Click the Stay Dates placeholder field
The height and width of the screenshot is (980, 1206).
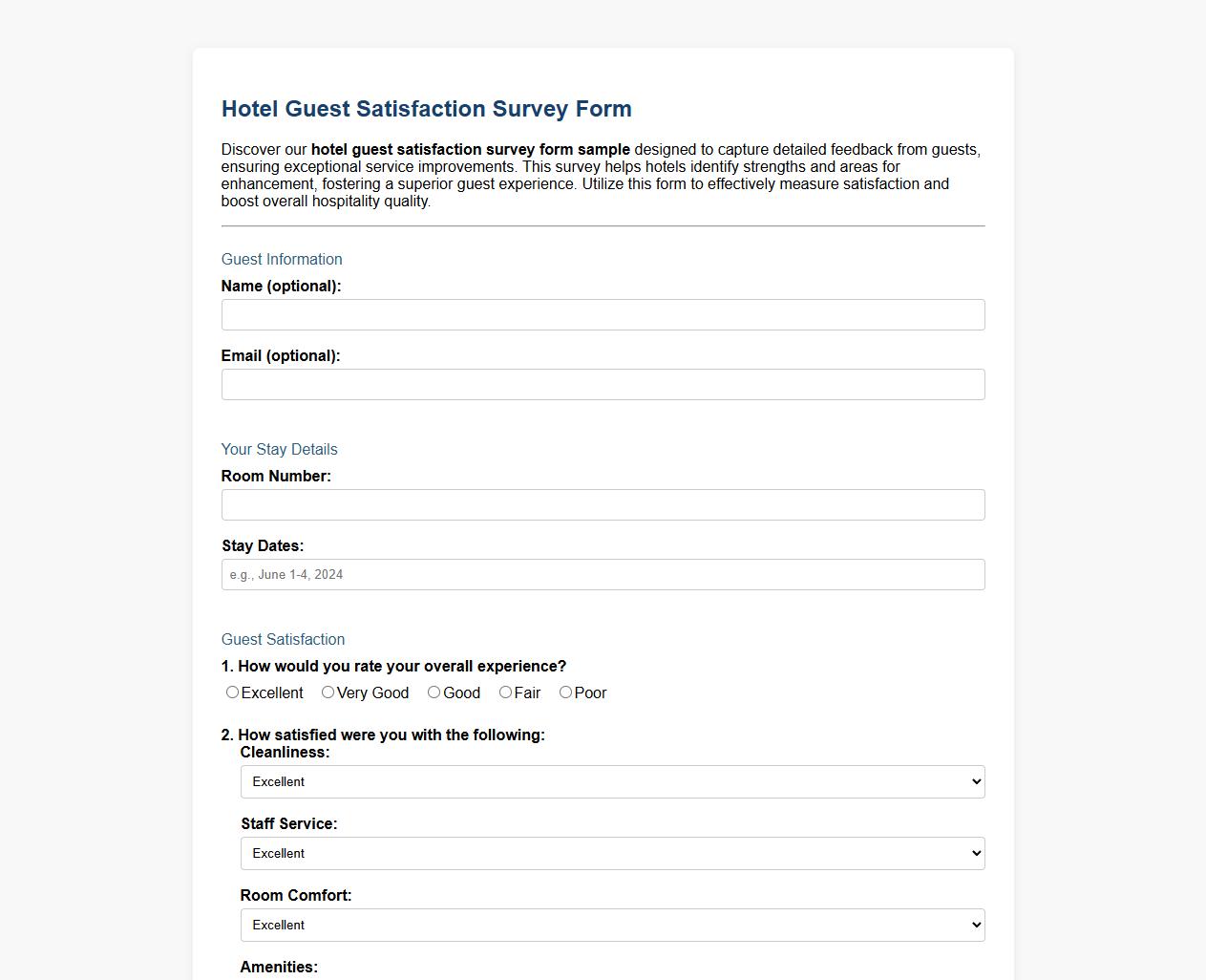click(x=603, y=574)
